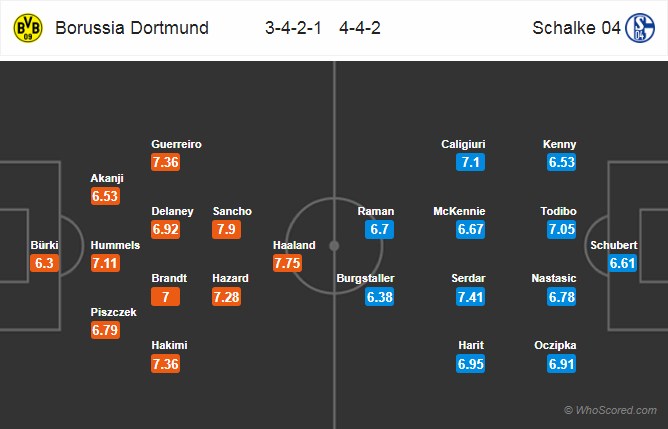The height and width of the screenshot is (429, 668).
Task: Click the Borussia Dortmund BVB crest
Action: click(x=28, y=28)
